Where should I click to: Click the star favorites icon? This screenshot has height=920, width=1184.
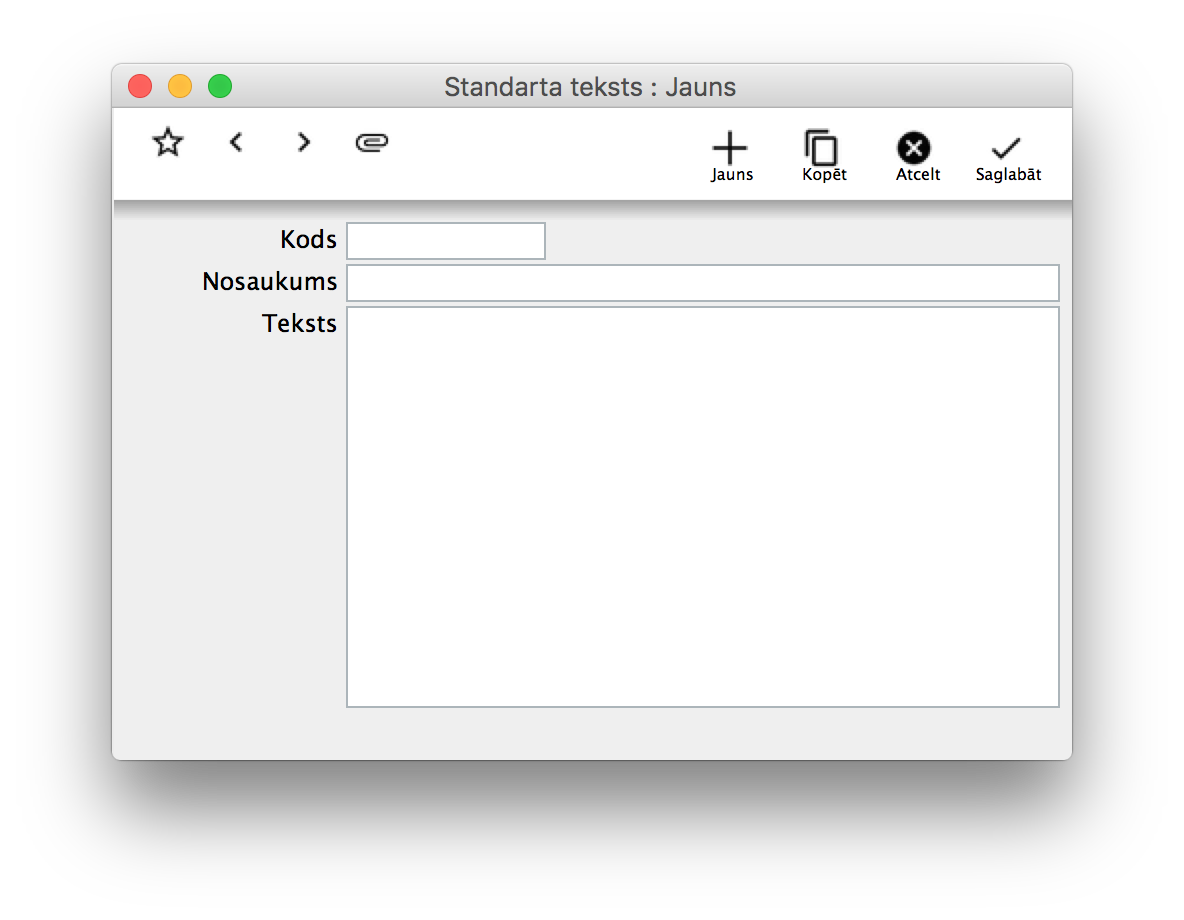168,143
